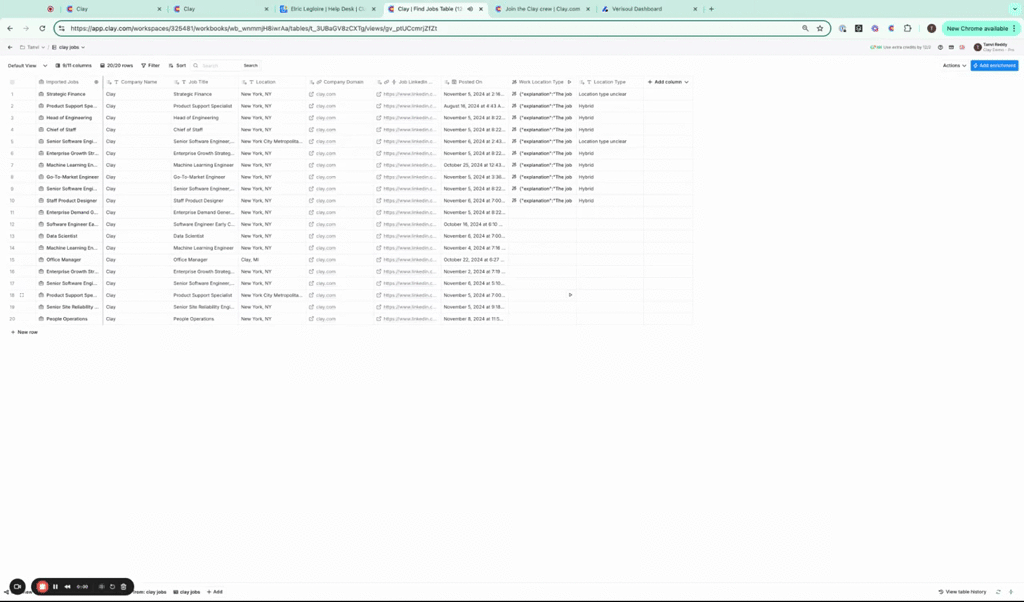Open link icon in Strategic Finance Company Domain

click(312, 94)
